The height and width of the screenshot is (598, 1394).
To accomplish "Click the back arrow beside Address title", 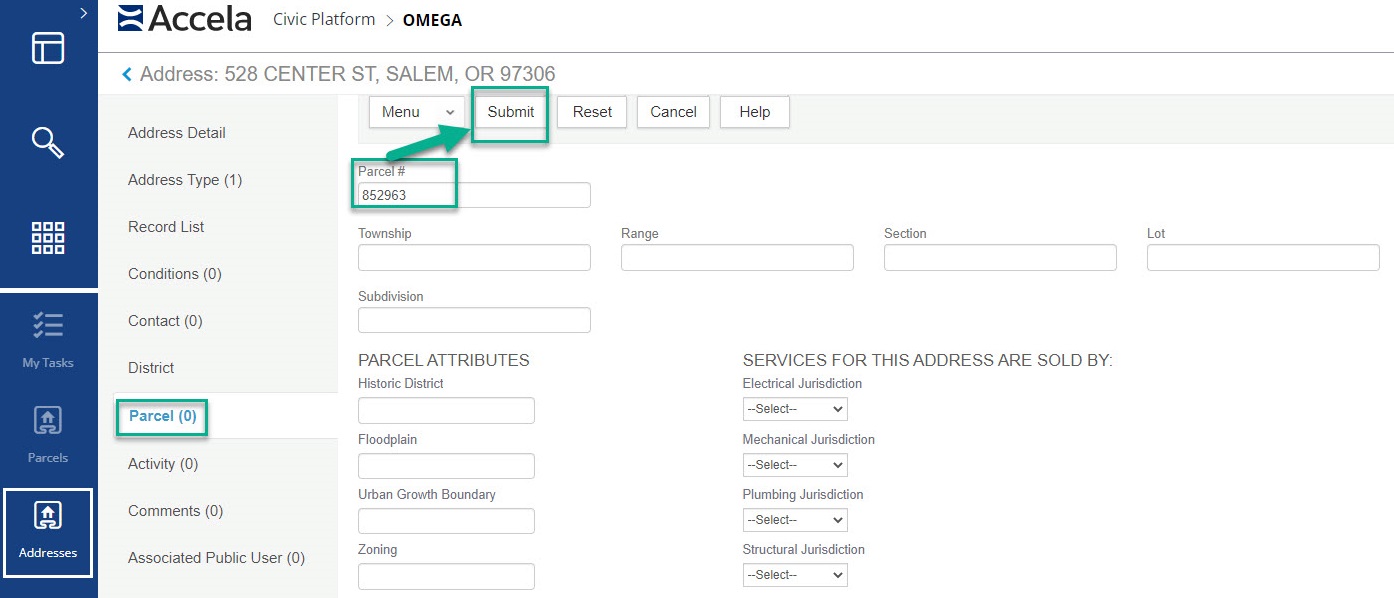I will click(127, 74).
